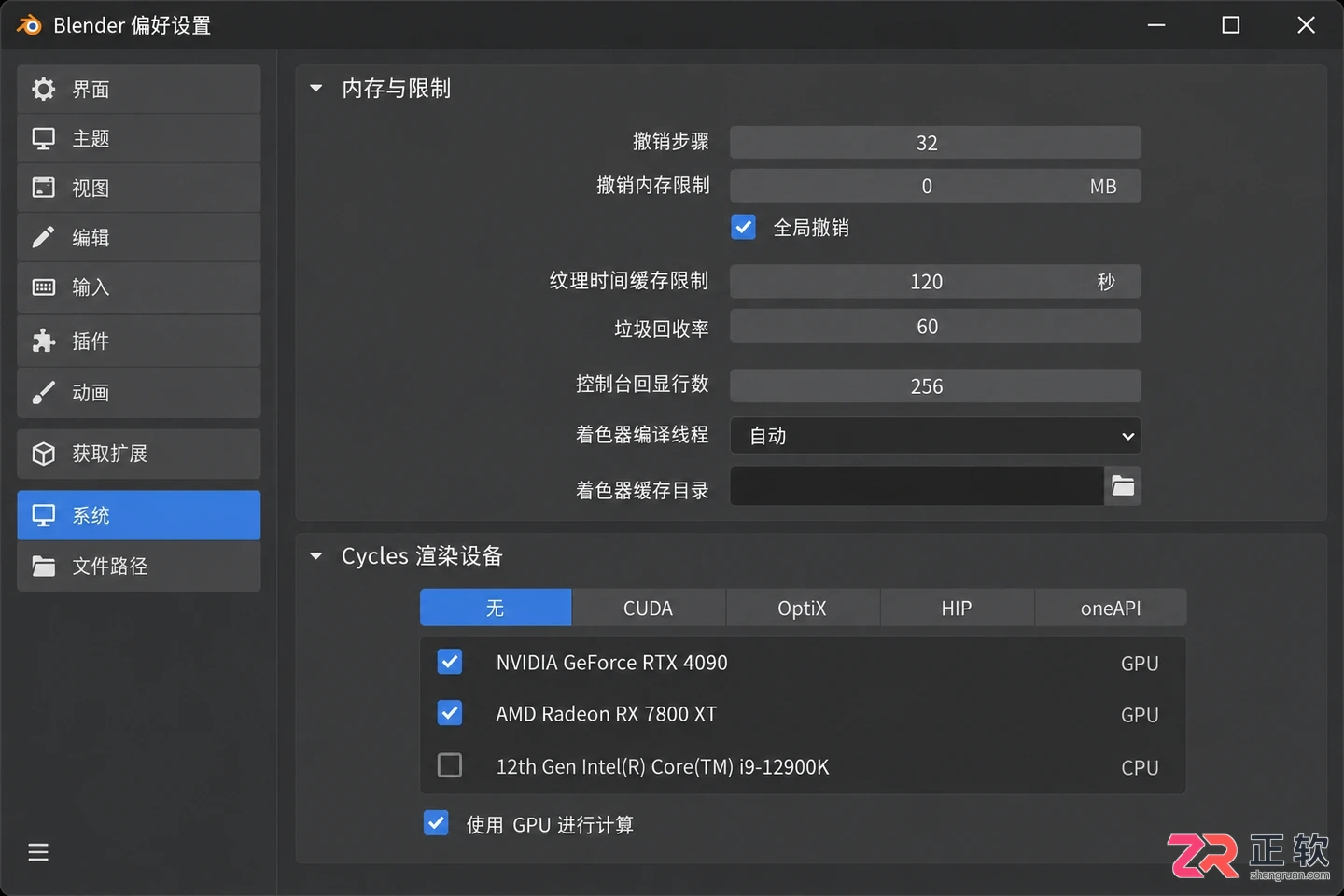
Task: Enable the 12th Gen Intel i9-12900K CPU checkbox
Action: coord(449,765)
